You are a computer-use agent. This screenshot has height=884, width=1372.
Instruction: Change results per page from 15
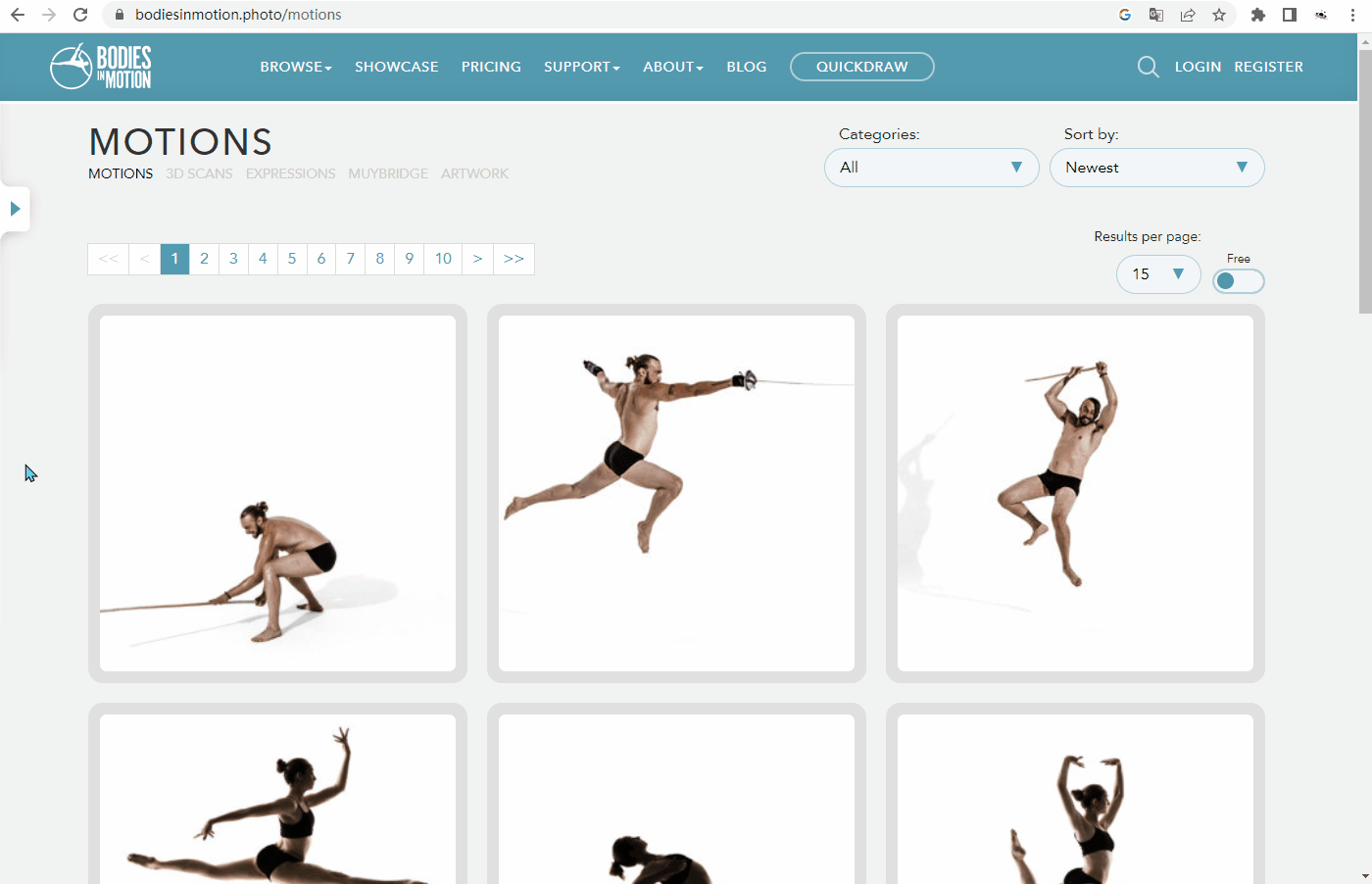(x=1157, y=274)
